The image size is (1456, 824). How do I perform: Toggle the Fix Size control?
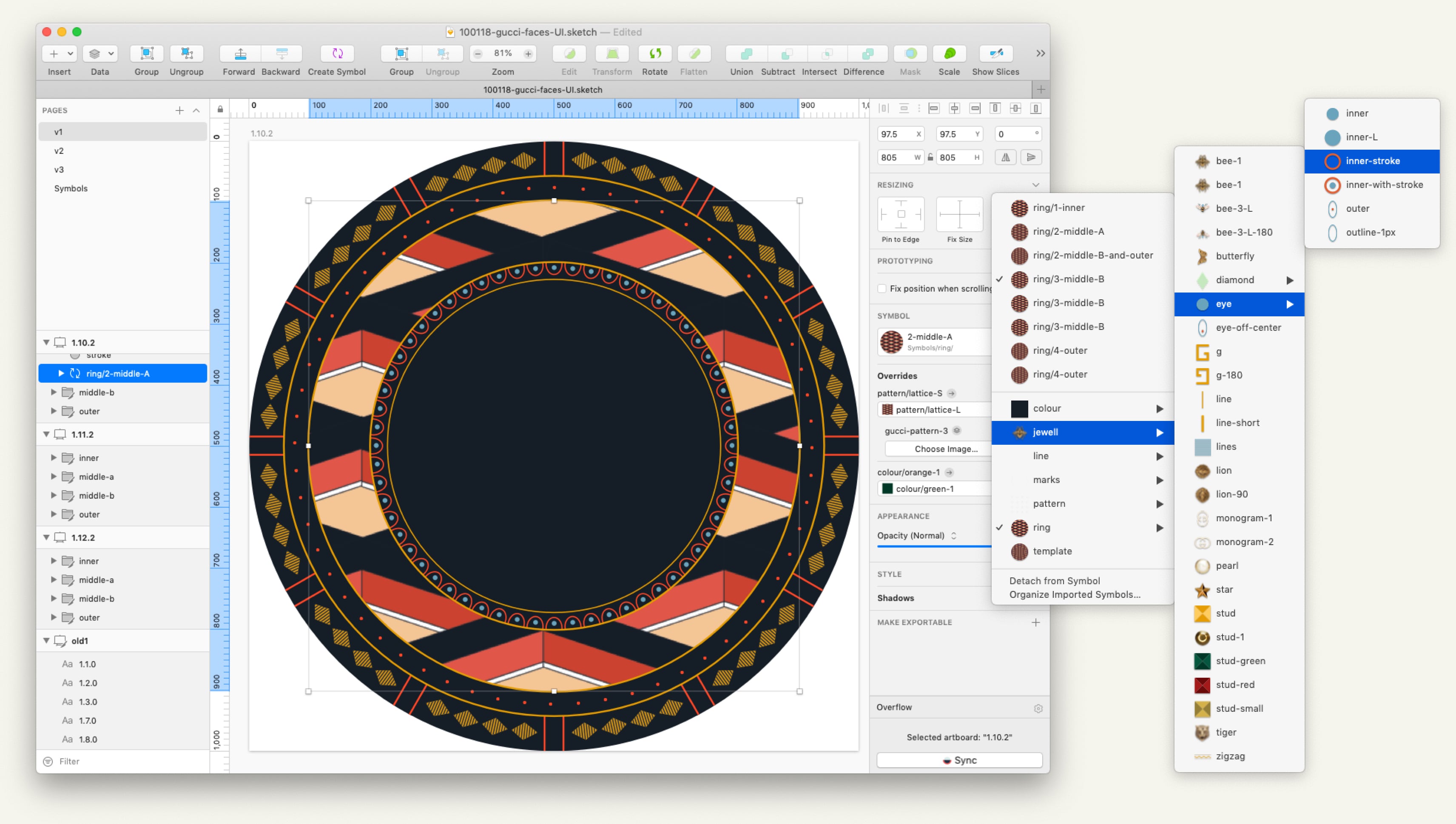pos(960,214)
